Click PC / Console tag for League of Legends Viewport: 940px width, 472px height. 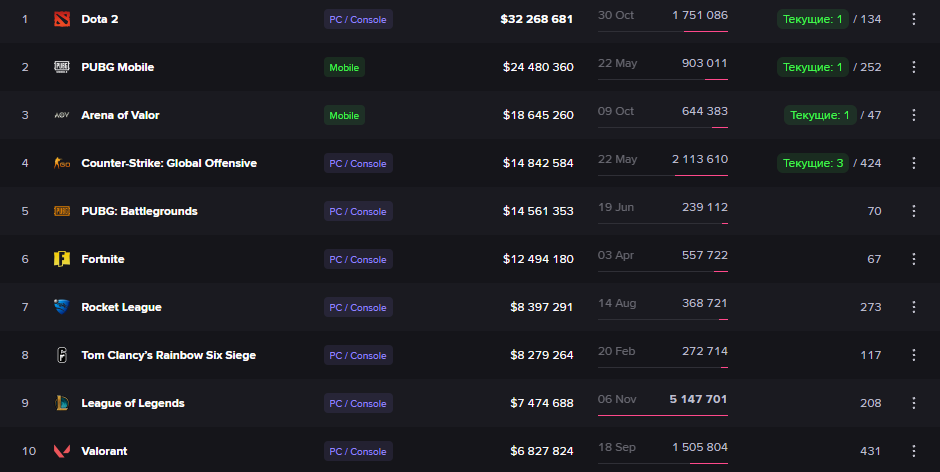click(x=358, y=403)
